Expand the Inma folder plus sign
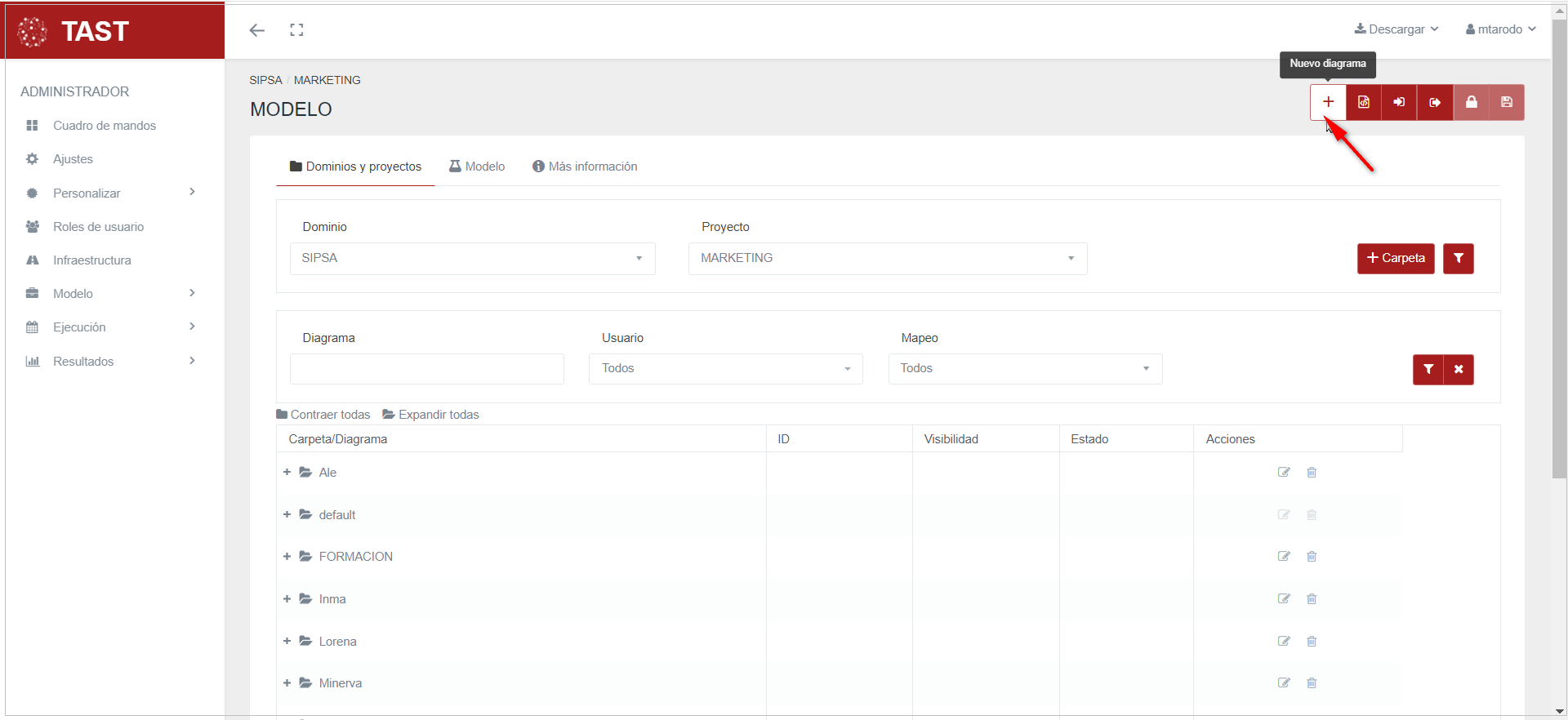The height and width of the screenshot is (720, 1568). [287, 599]
